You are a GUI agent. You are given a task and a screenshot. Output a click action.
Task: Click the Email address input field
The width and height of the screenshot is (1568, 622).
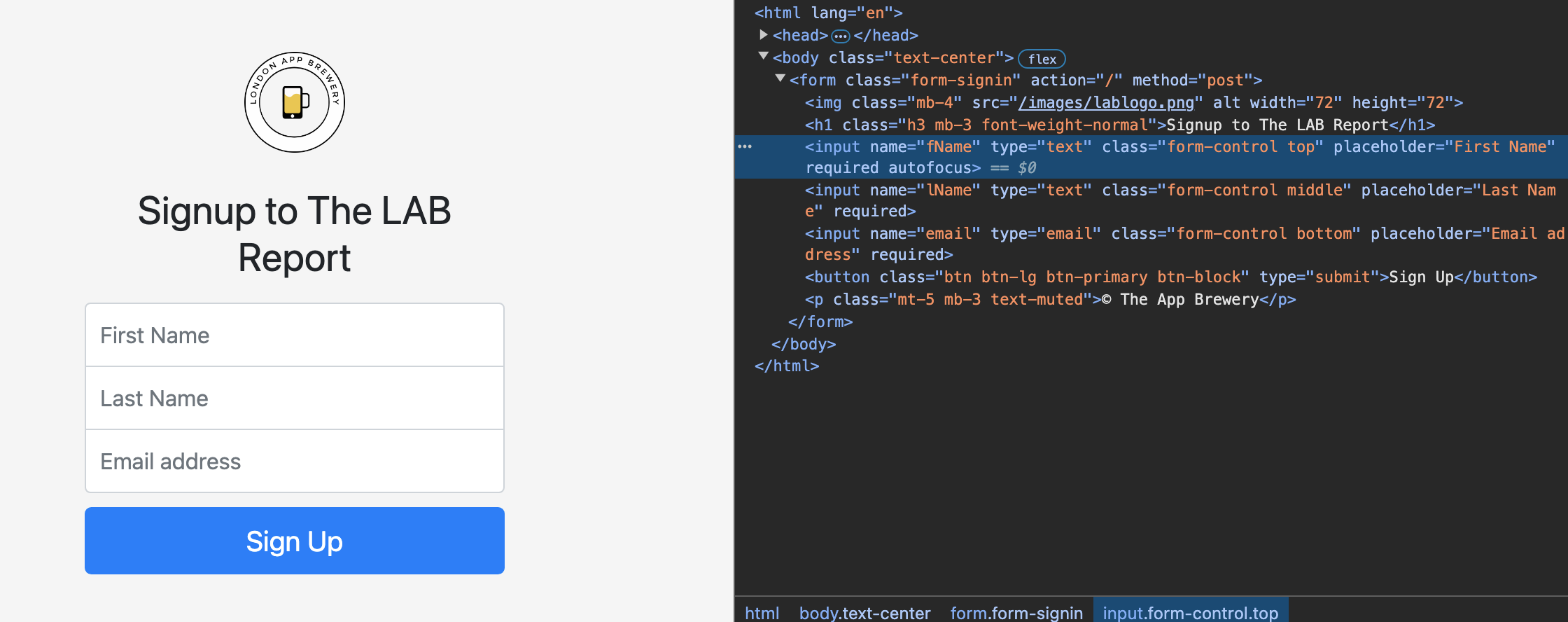coord(295,461)
